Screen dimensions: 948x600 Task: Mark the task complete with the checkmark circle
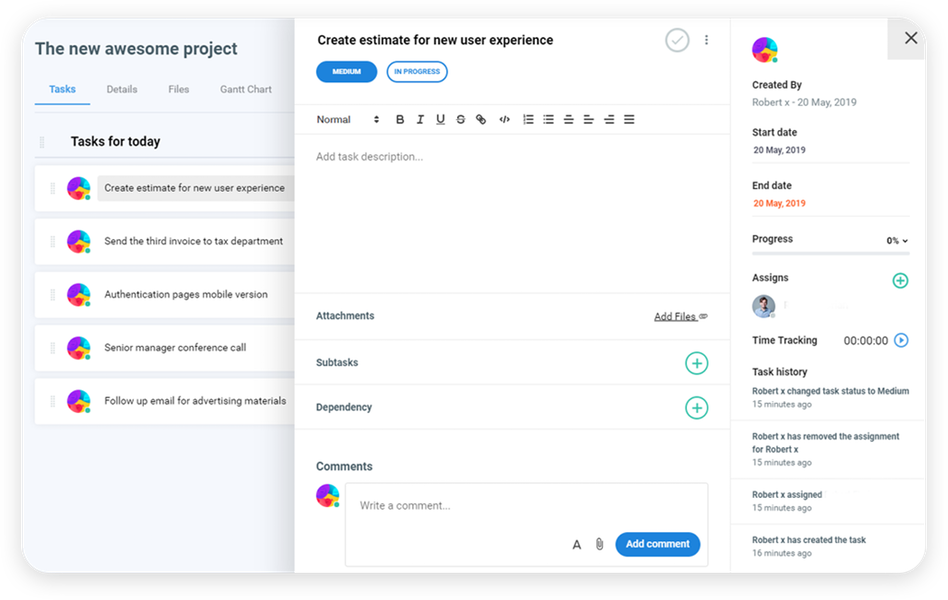(x=677, y=40)
